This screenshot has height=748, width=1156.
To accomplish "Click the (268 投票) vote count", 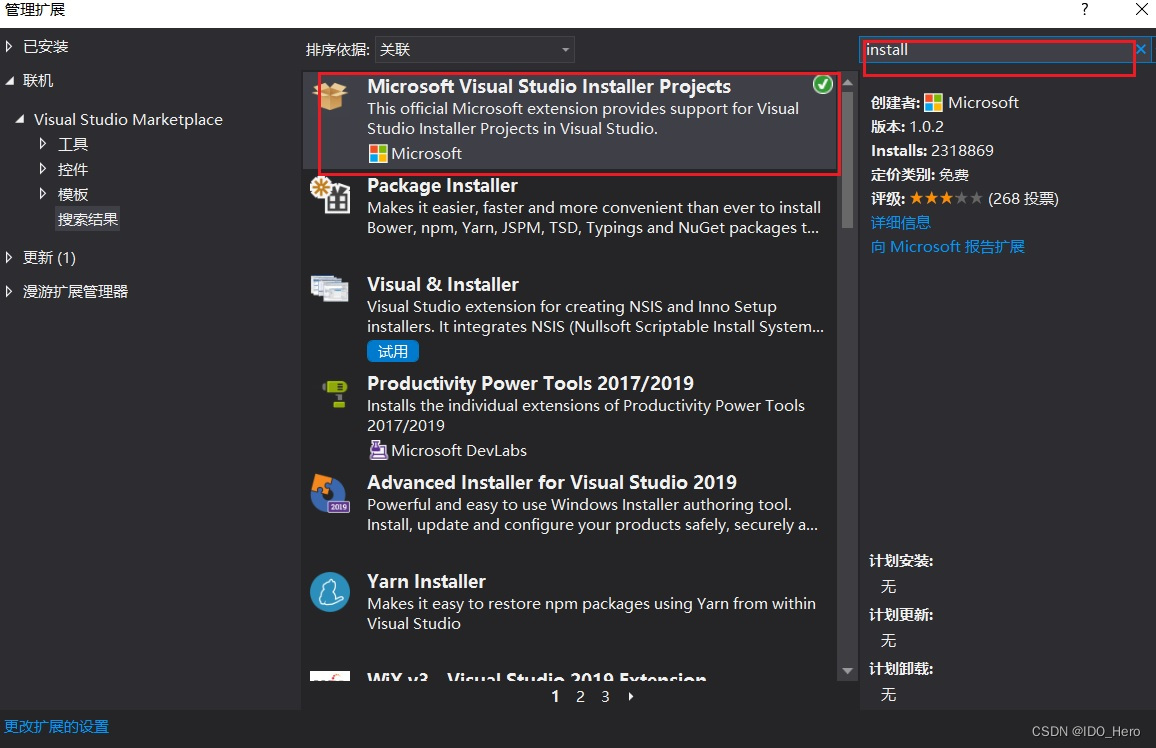I will tap(1023, 198).
